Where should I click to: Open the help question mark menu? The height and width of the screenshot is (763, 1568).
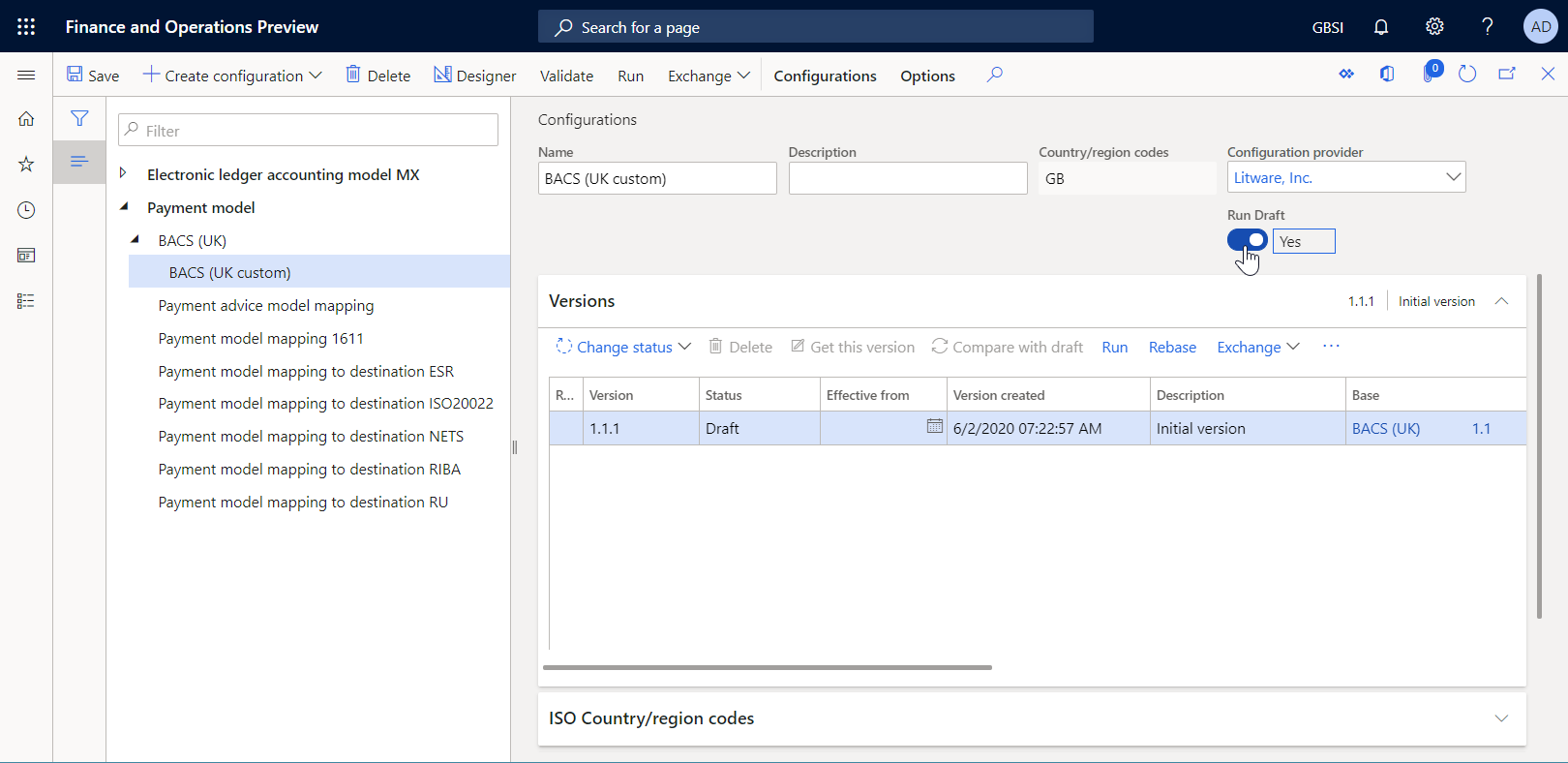(x=1488, y=26)
